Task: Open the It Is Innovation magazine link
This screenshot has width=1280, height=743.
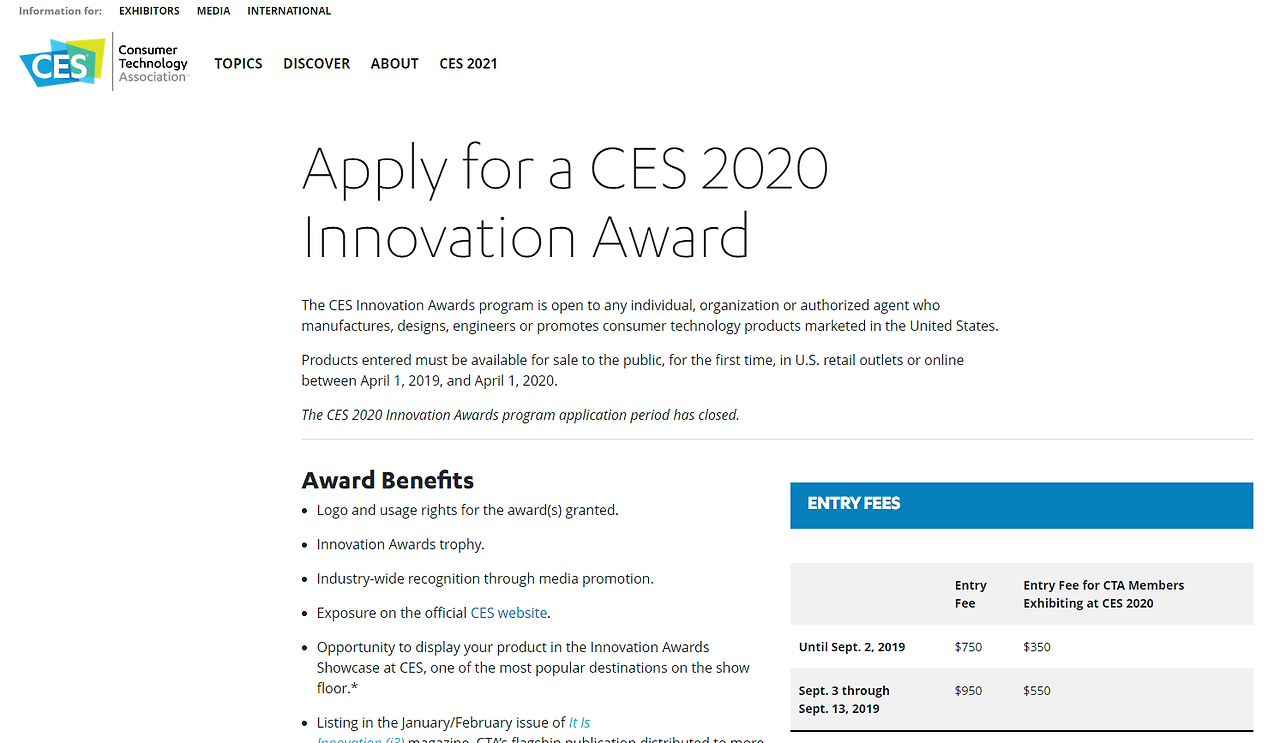Action: [x=579, y=722]
